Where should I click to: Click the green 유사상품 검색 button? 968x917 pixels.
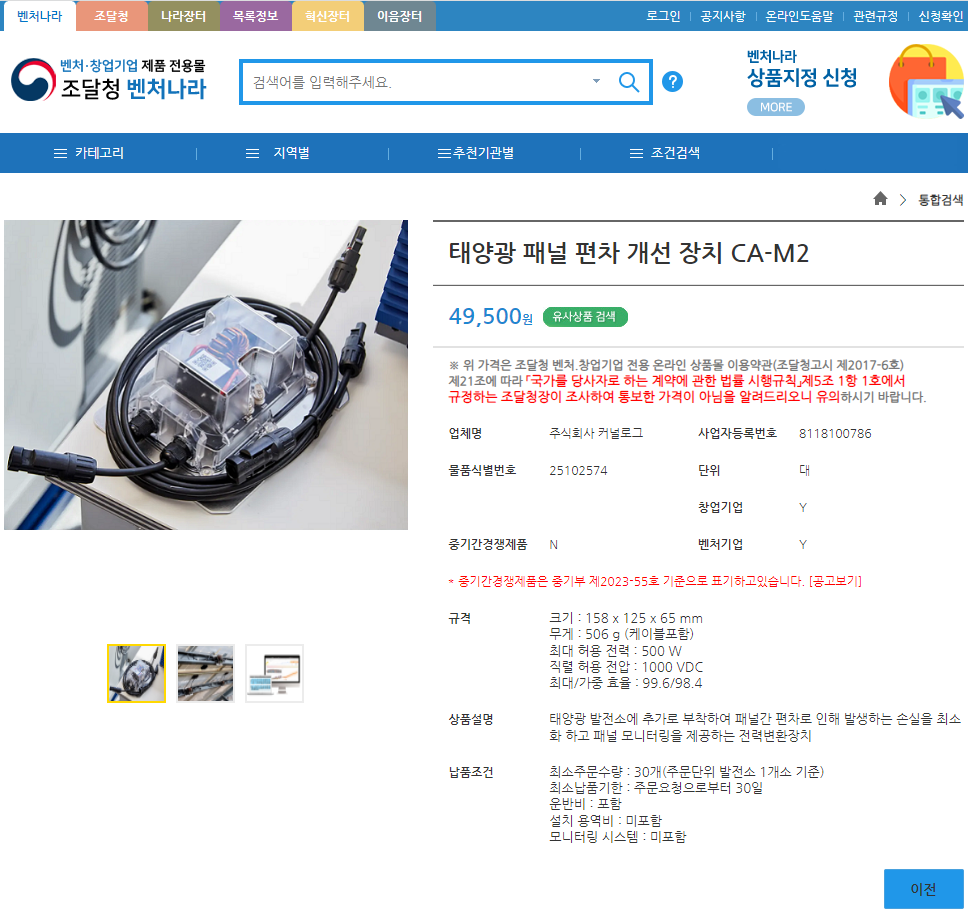click(x=585, y=317)
